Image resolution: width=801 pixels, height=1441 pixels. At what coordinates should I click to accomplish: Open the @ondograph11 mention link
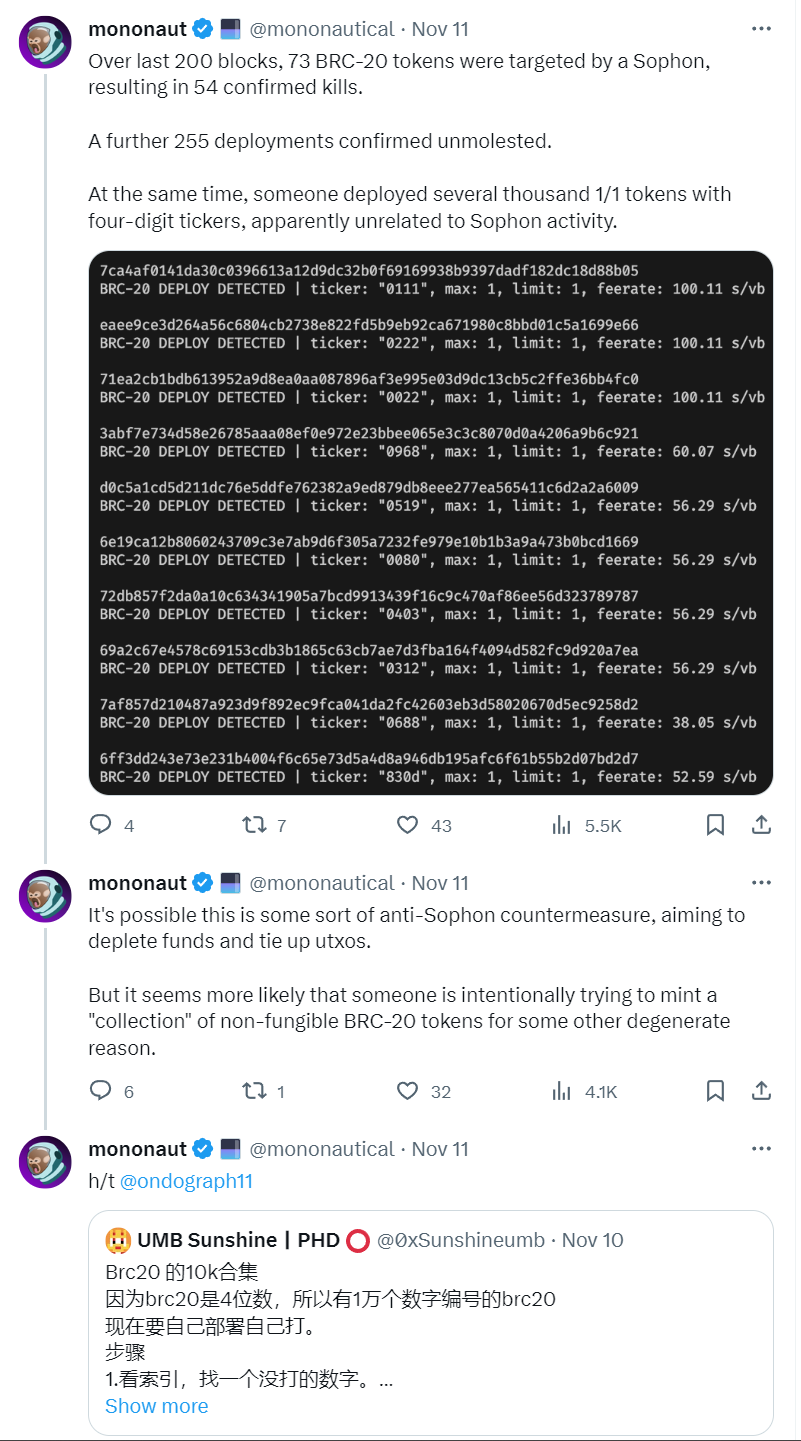coord(186,1181)
